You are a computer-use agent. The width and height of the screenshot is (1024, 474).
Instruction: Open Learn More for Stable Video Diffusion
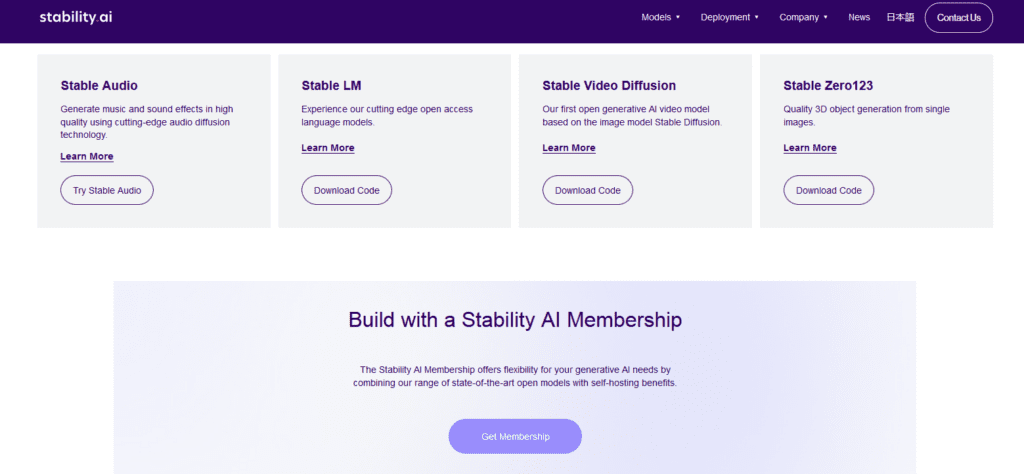pyautogui.click(x=569, y=148)
